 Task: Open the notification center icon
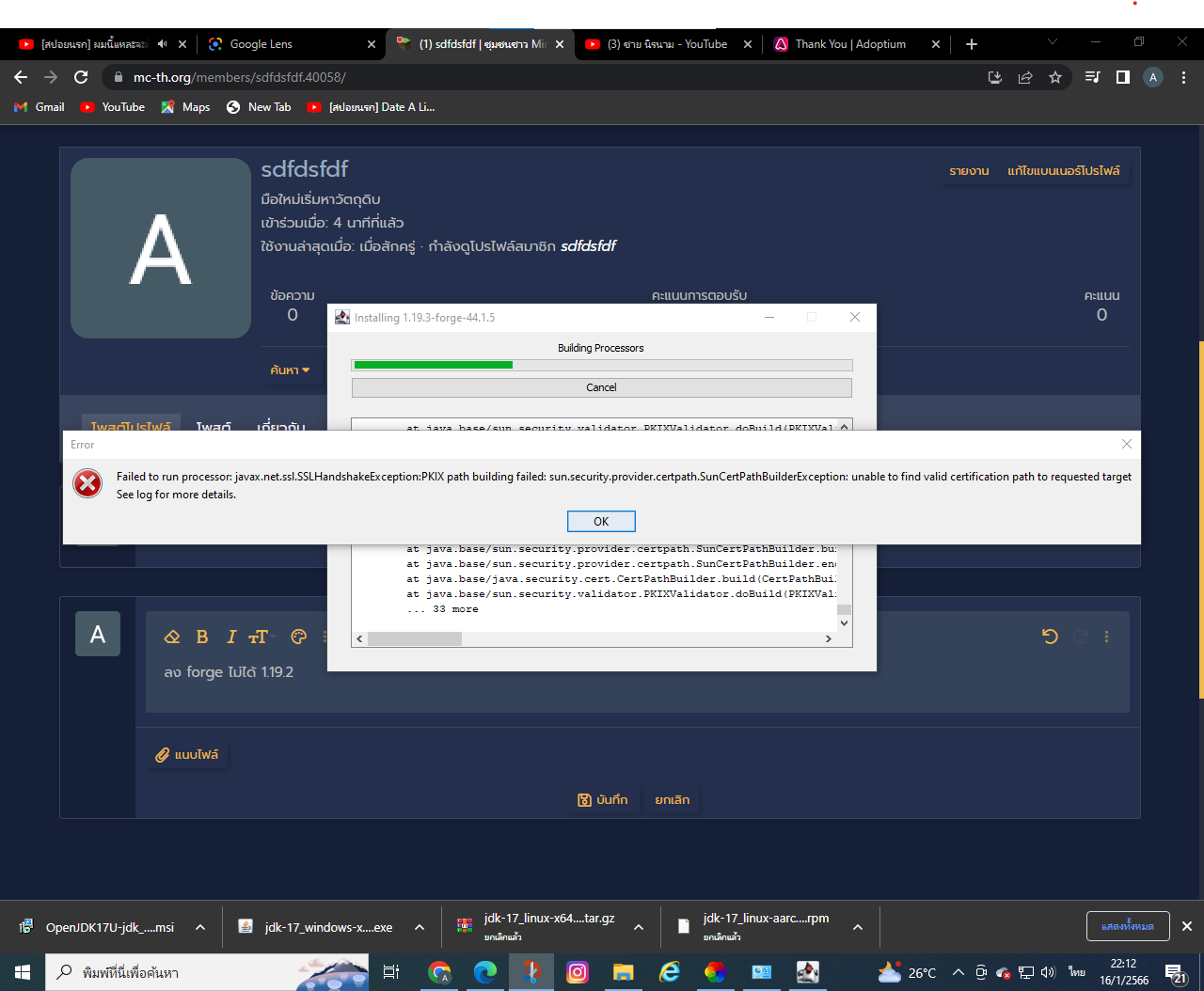1176,972
